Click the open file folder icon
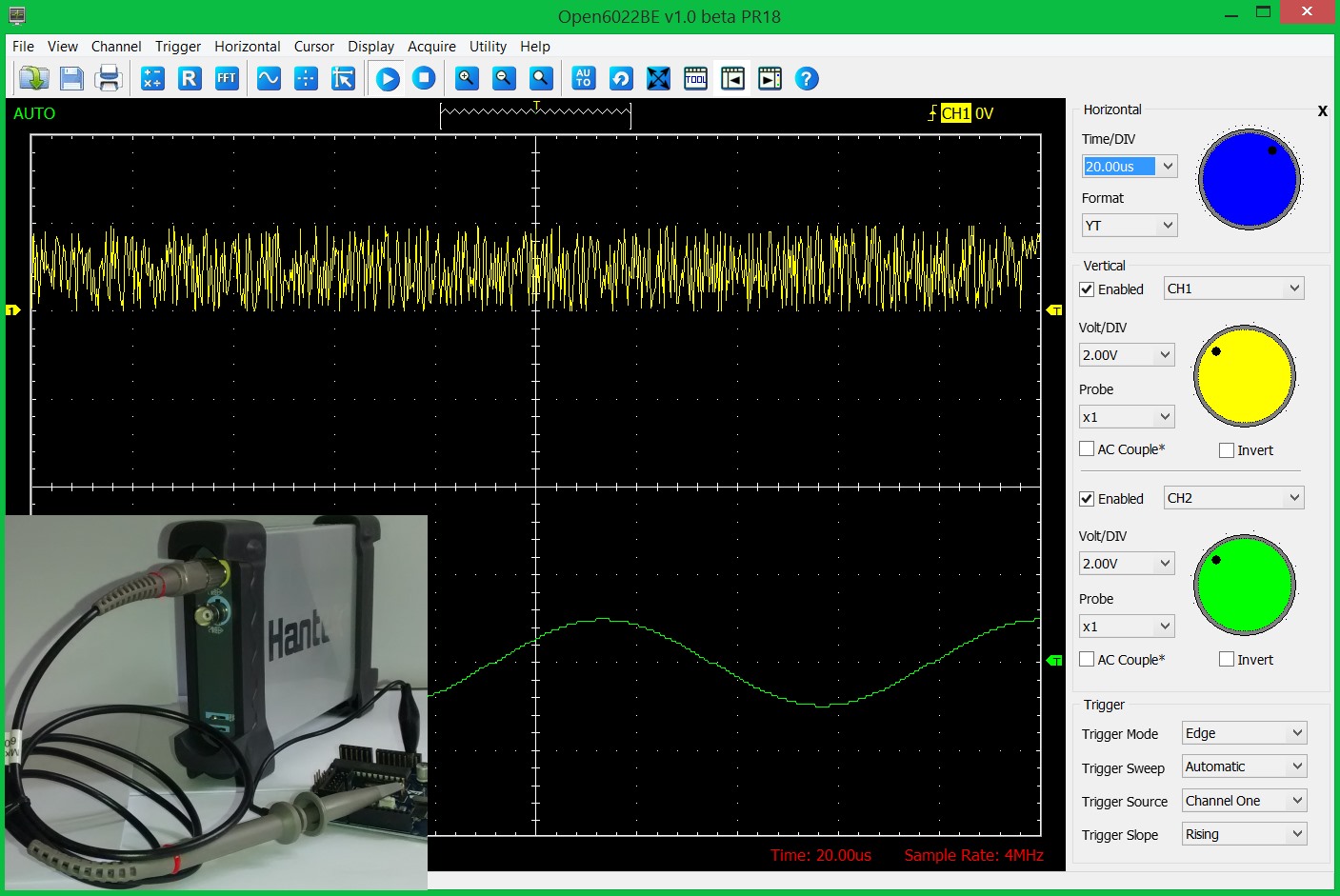Screen dimensions: 1340x896 34,78
